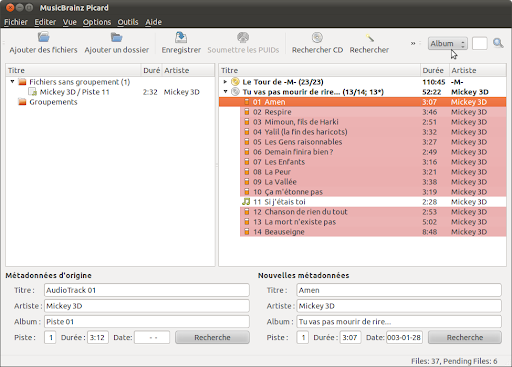Click the green note icon of 11 Si j'étais toi
This screenshot has height=367, width=512.
click(246, 202)
